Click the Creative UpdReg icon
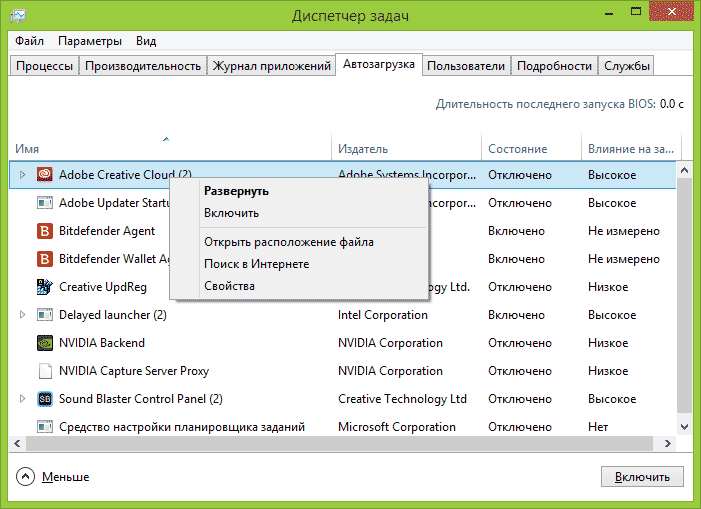This screenshot has height=509, width=701. [x=44, y=286]
